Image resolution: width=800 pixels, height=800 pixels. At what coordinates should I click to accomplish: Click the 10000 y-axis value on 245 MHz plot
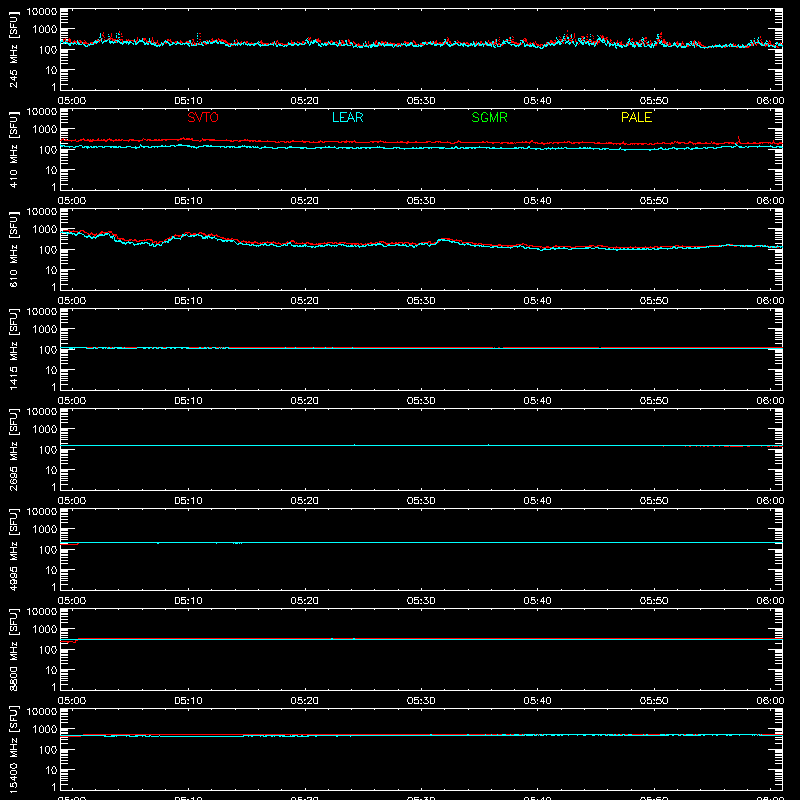pos(42,12)
